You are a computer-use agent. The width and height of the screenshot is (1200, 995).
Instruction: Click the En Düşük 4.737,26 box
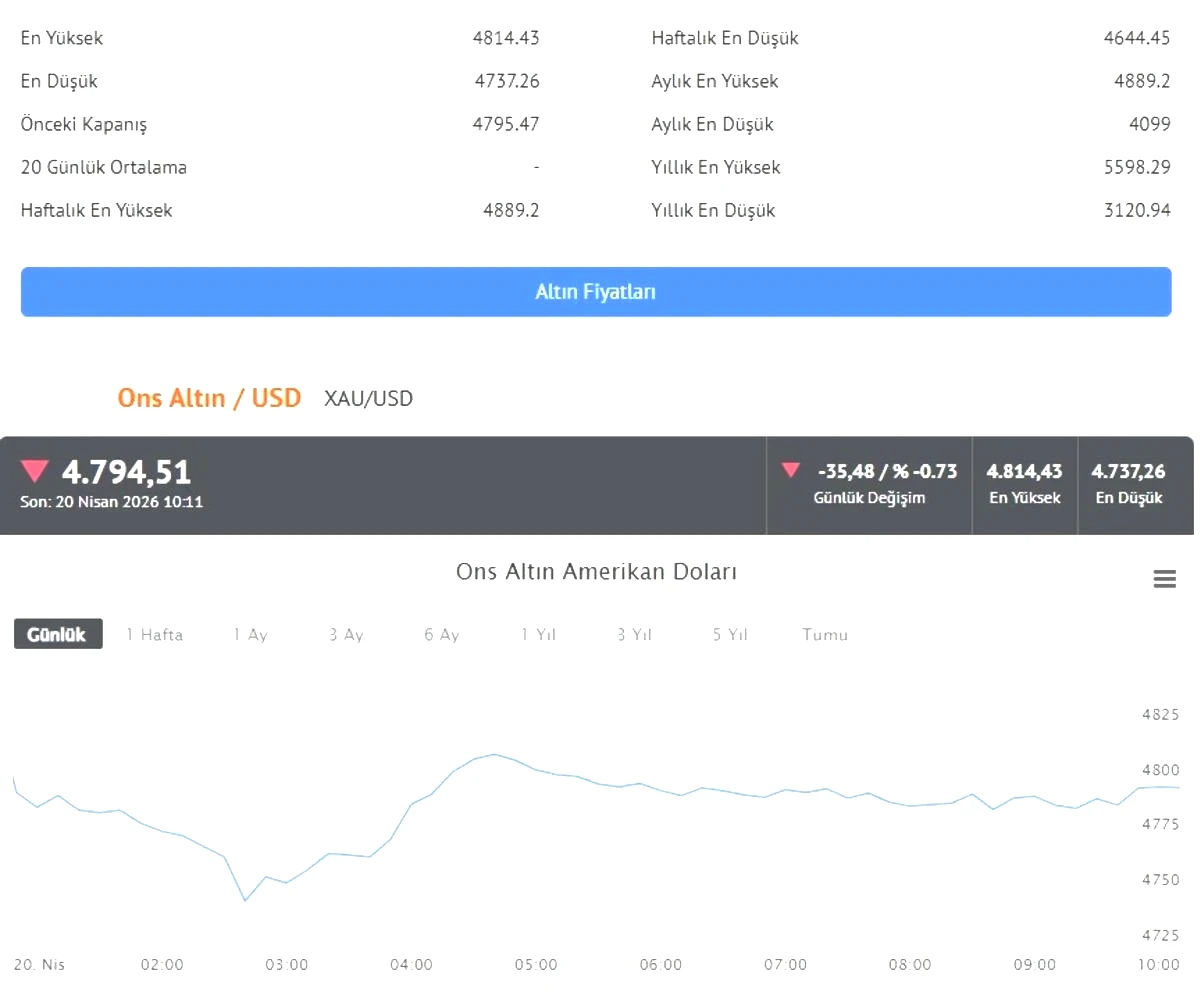[1128, 483]
